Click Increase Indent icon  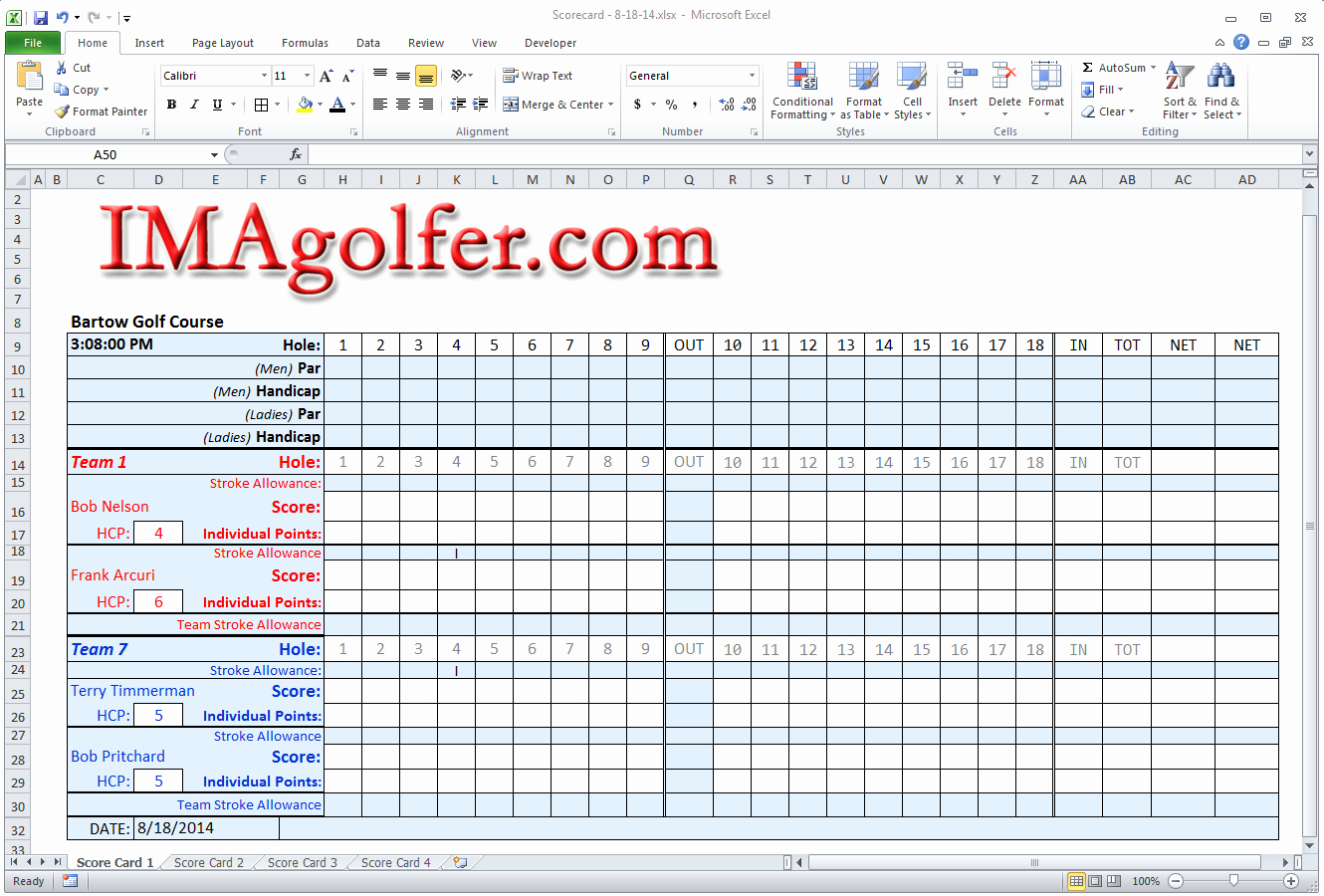(480, 104)
